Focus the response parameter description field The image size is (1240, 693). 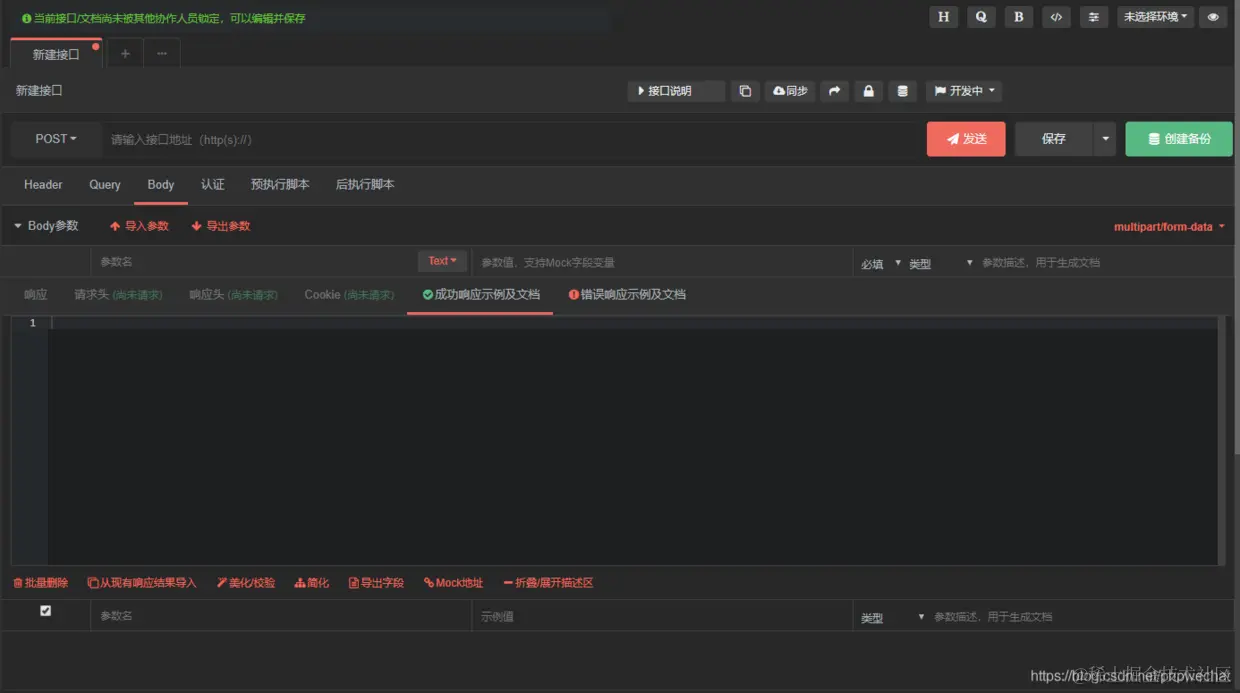[x=1082, y=616]
